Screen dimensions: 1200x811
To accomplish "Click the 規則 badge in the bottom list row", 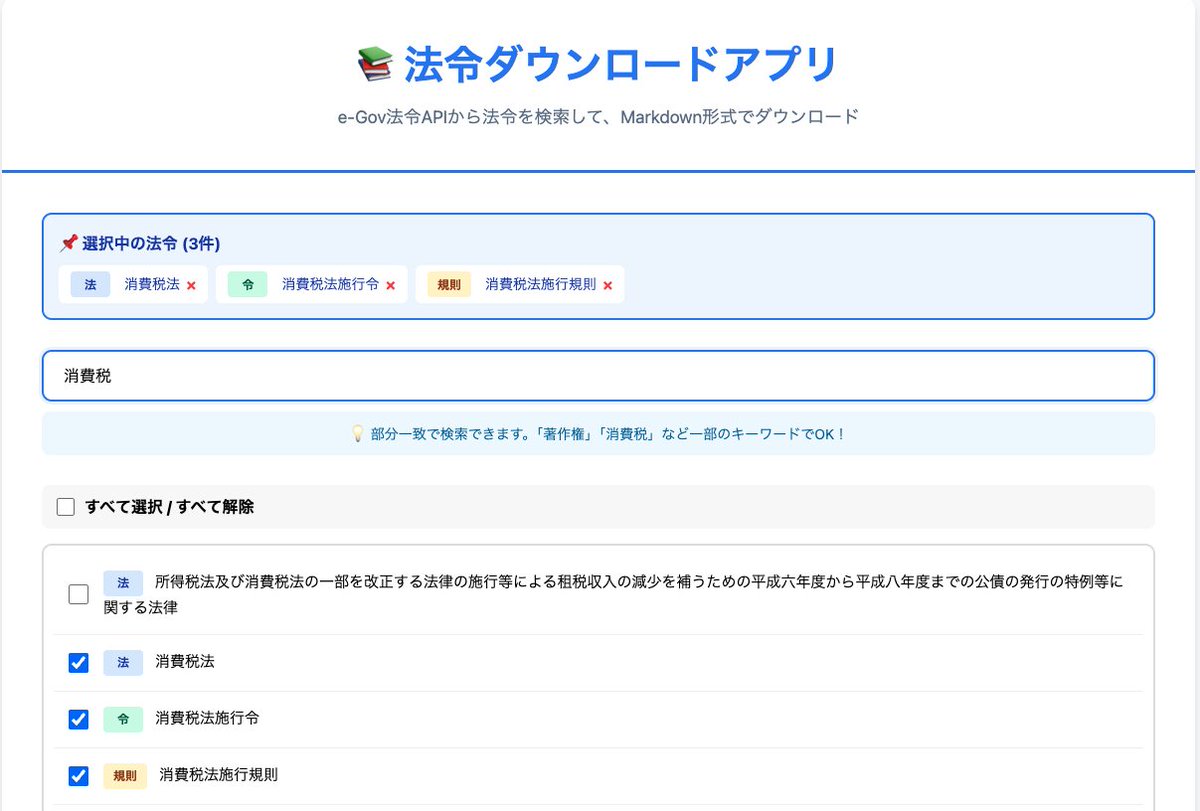I will 124,775.
